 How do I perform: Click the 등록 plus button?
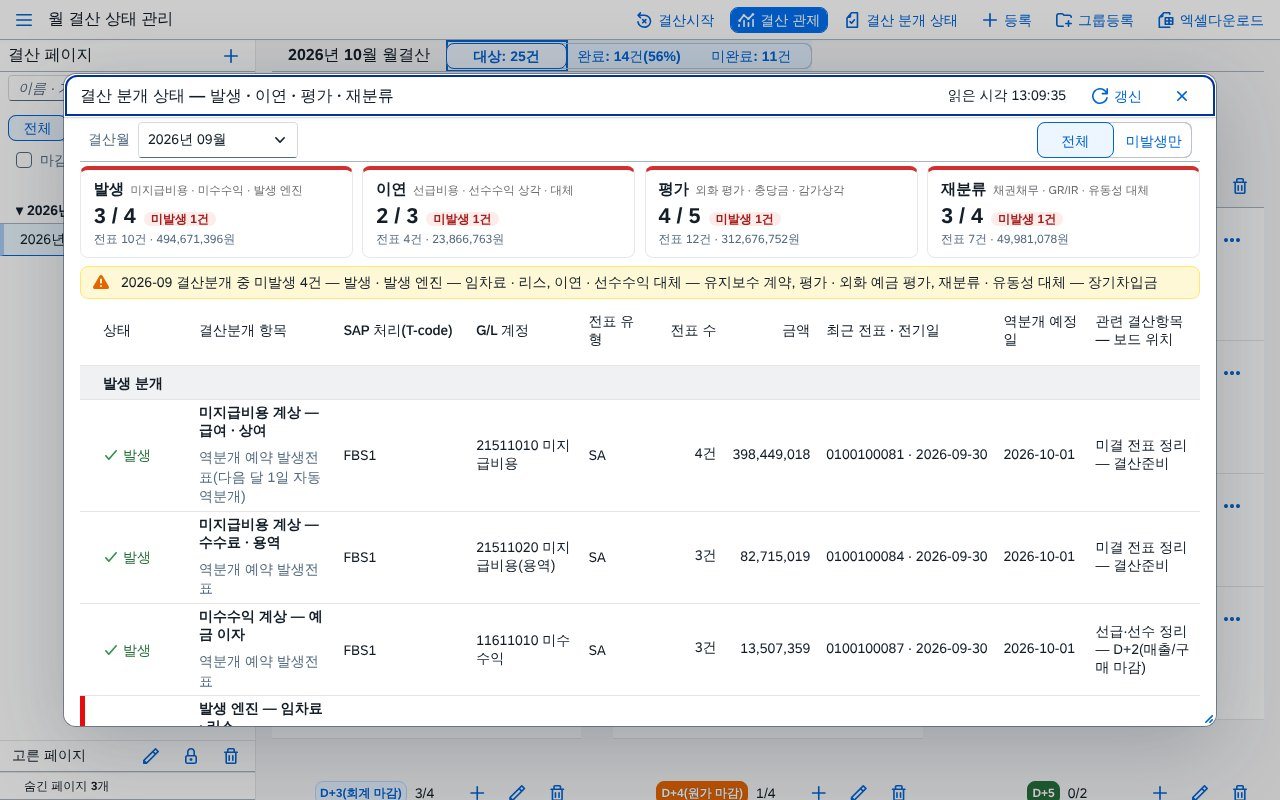tap(1007, 20)
